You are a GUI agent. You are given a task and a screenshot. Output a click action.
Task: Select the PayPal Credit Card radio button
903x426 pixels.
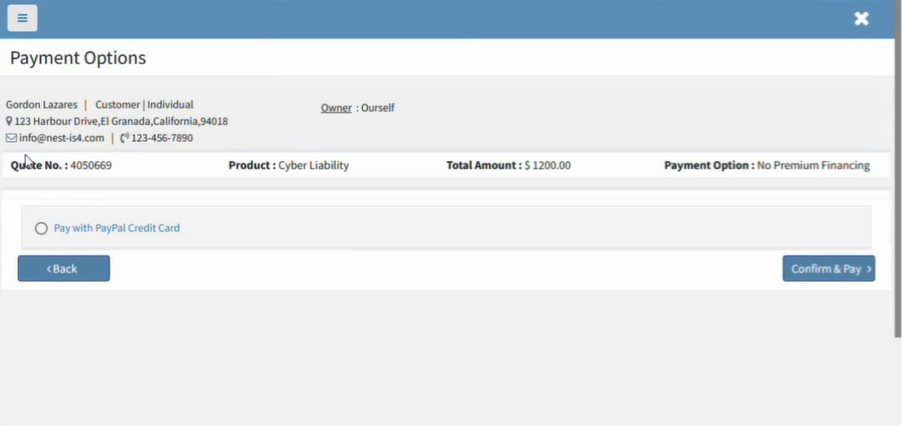pos(41,228)
